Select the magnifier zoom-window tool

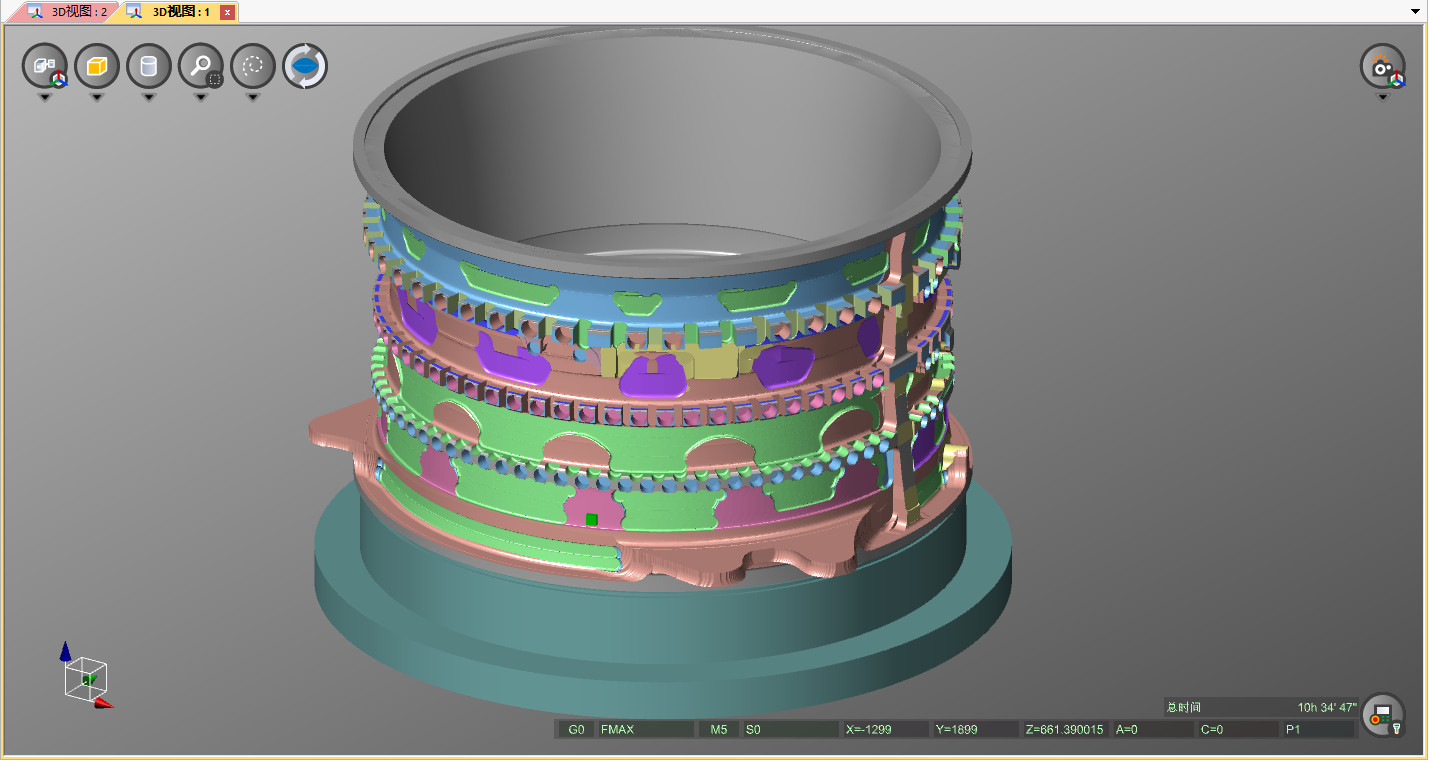tap(201, 67)
